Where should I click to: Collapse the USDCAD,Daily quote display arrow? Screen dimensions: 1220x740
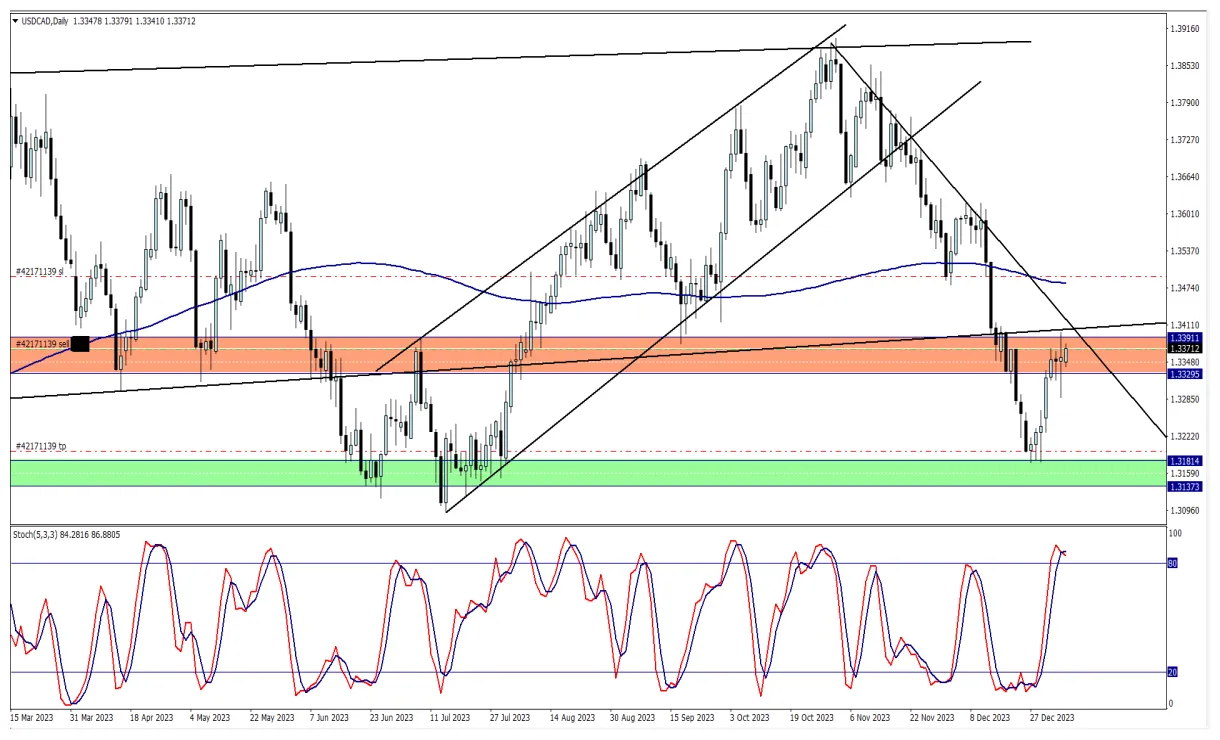coord(14,19)
